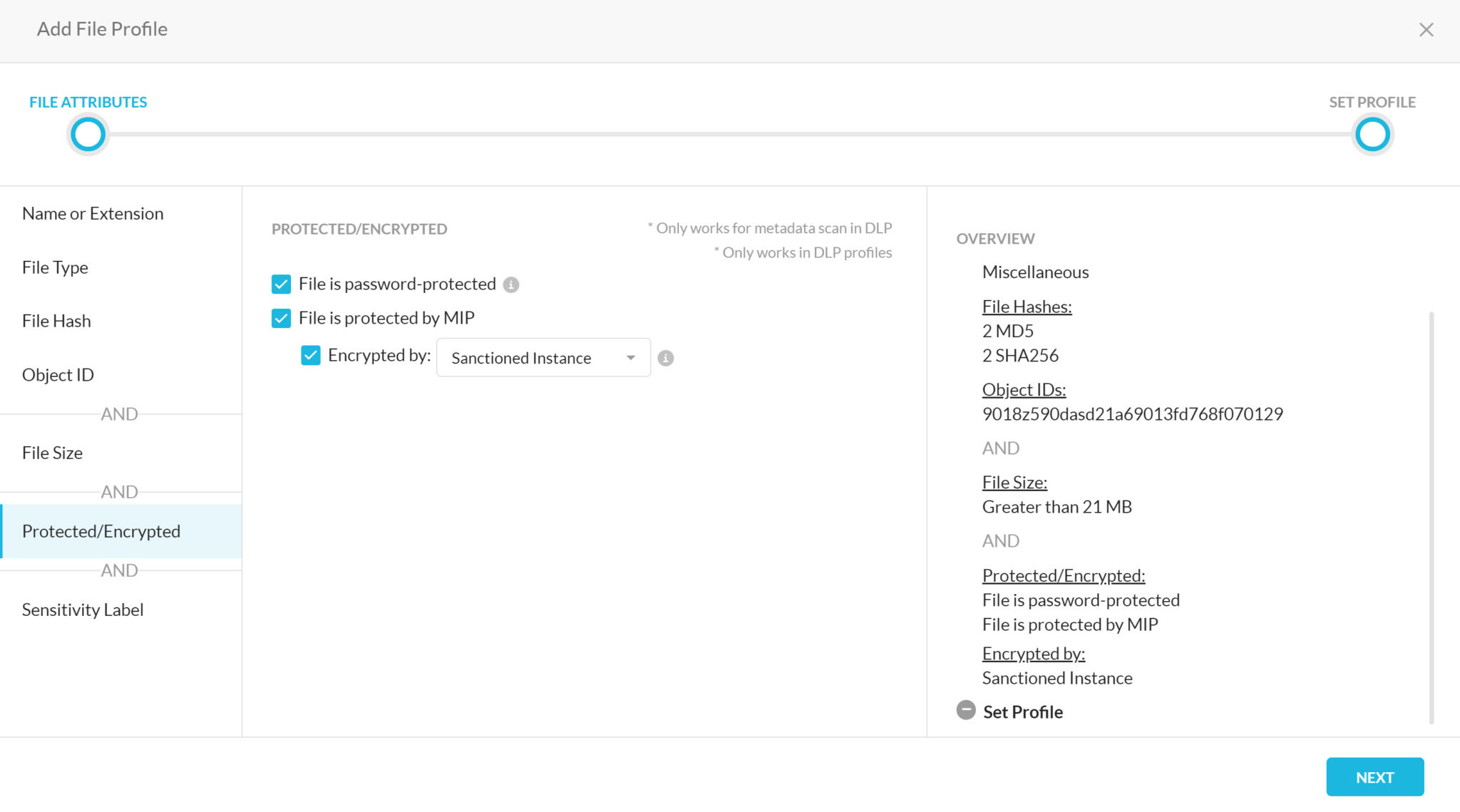Screen dimensions: 1460x812
Task: Click the minus icon beside Set Profile
Action: 966,710
